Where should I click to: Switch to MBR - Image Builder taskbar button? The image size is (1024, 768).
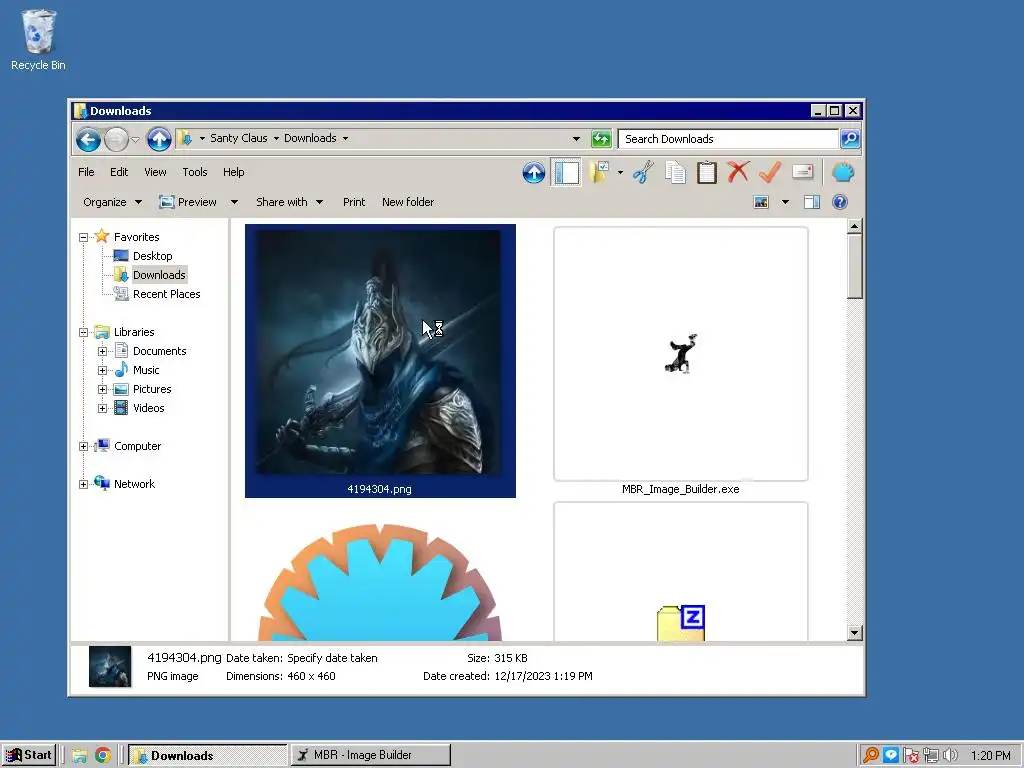tap(371, 755)
